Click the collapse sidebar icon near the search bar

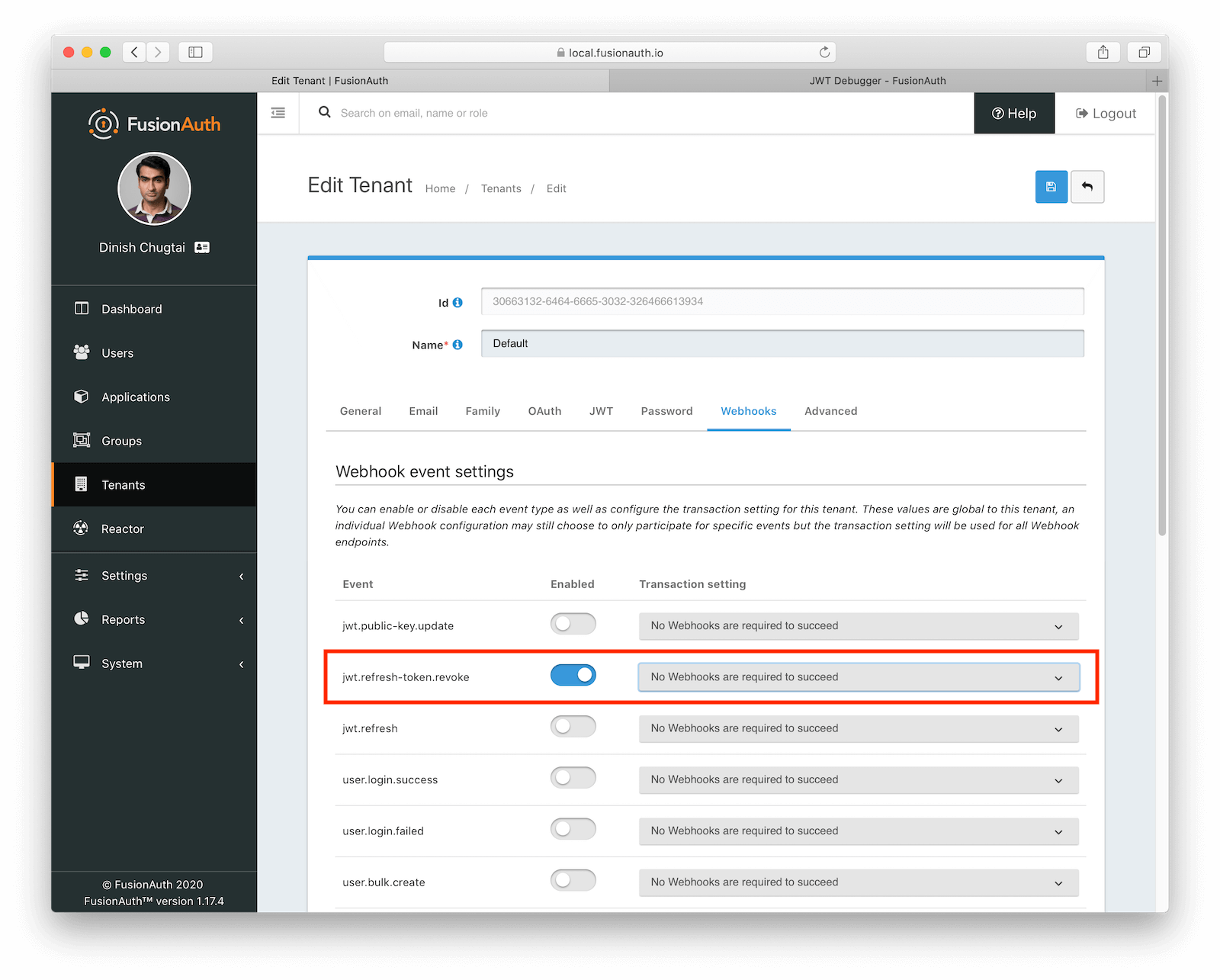pyautogui.click(x=278, y=113)
